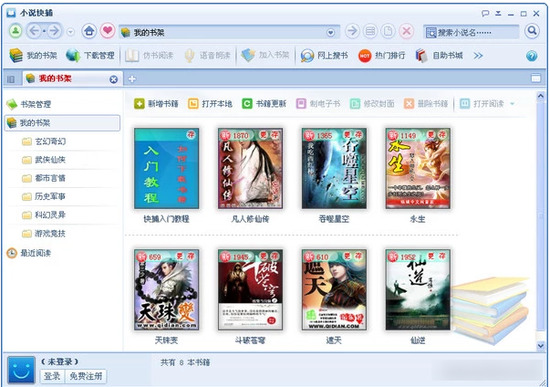Click 删除书籍 delete book button
The width and height of the screenshot is (550, 387).
click(x=426, y=104)
